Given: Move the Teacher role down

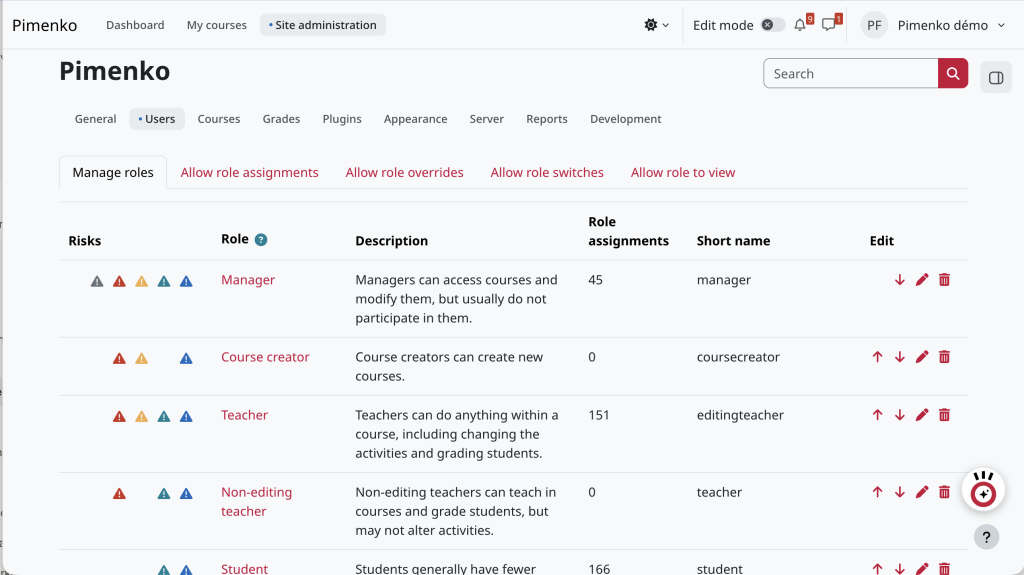Looking at the screenshot, I should [899, 415].
